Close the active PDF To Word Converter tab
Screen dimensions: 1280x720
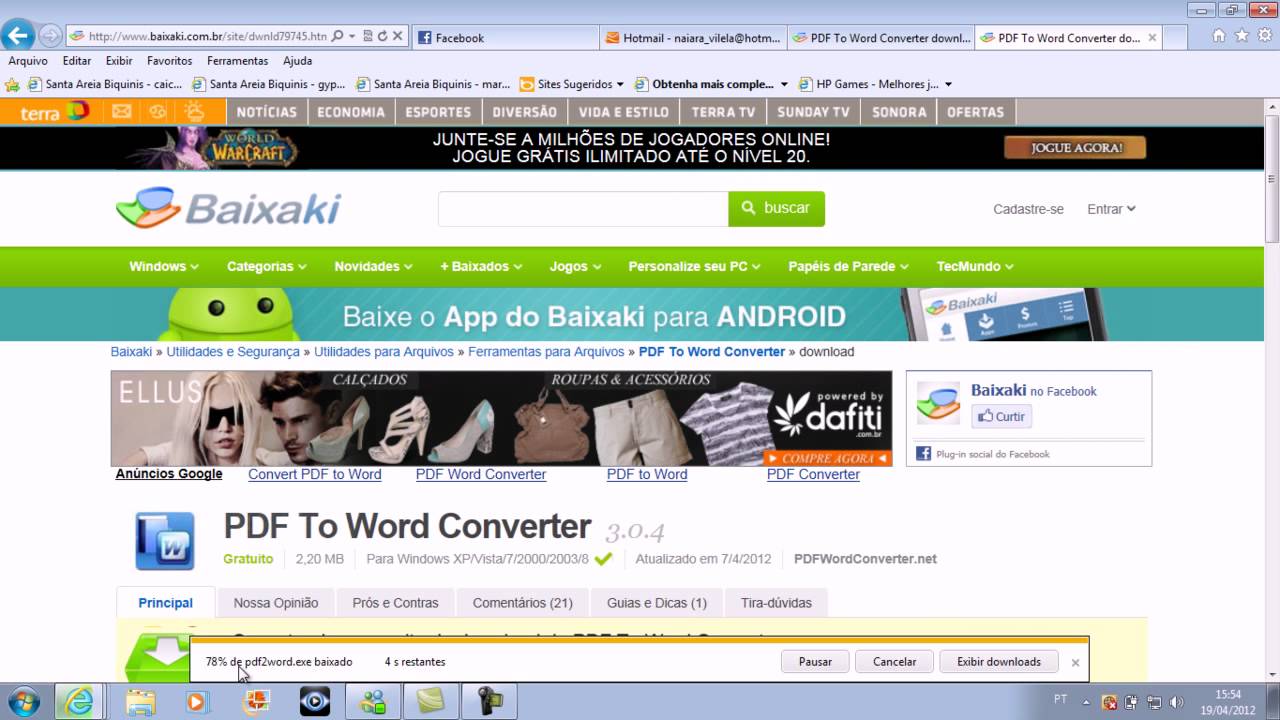coord(1152,38)
